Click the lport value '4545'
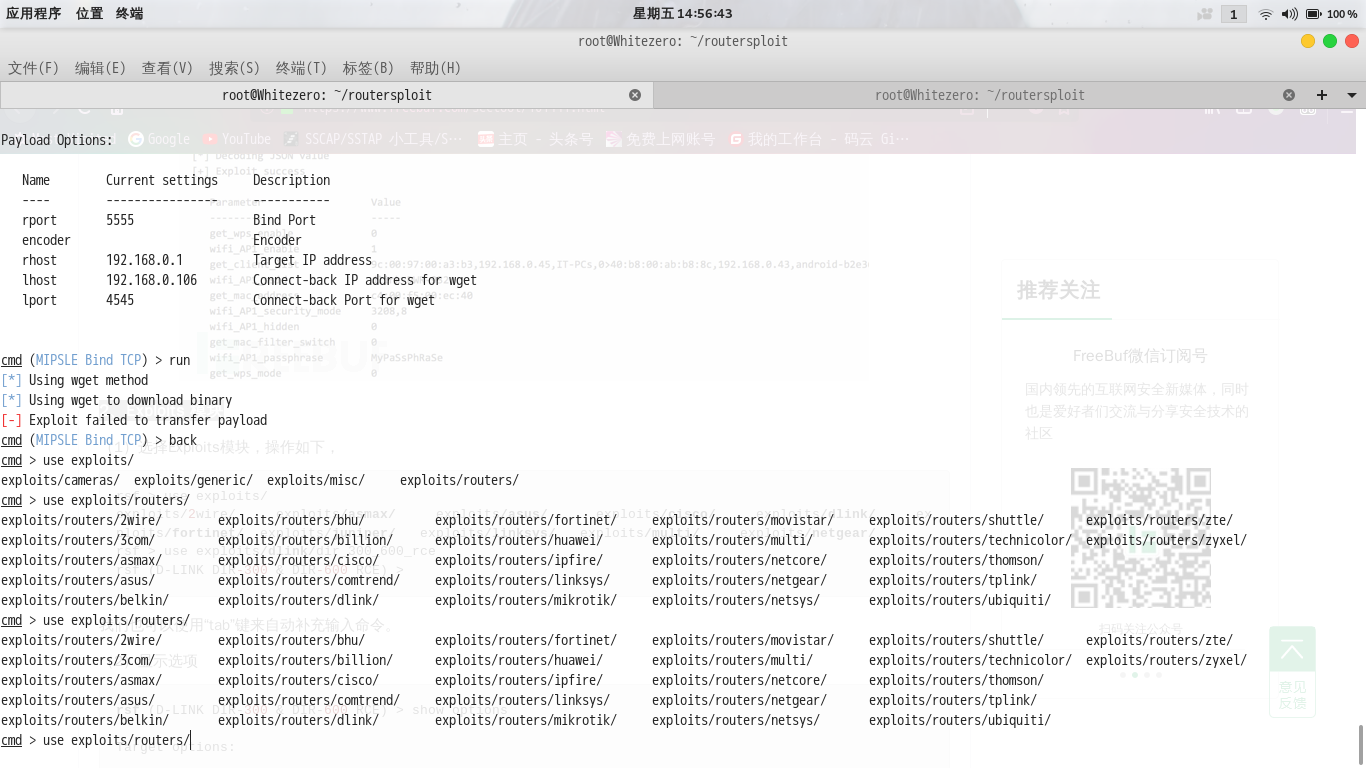 coord(120,300)
